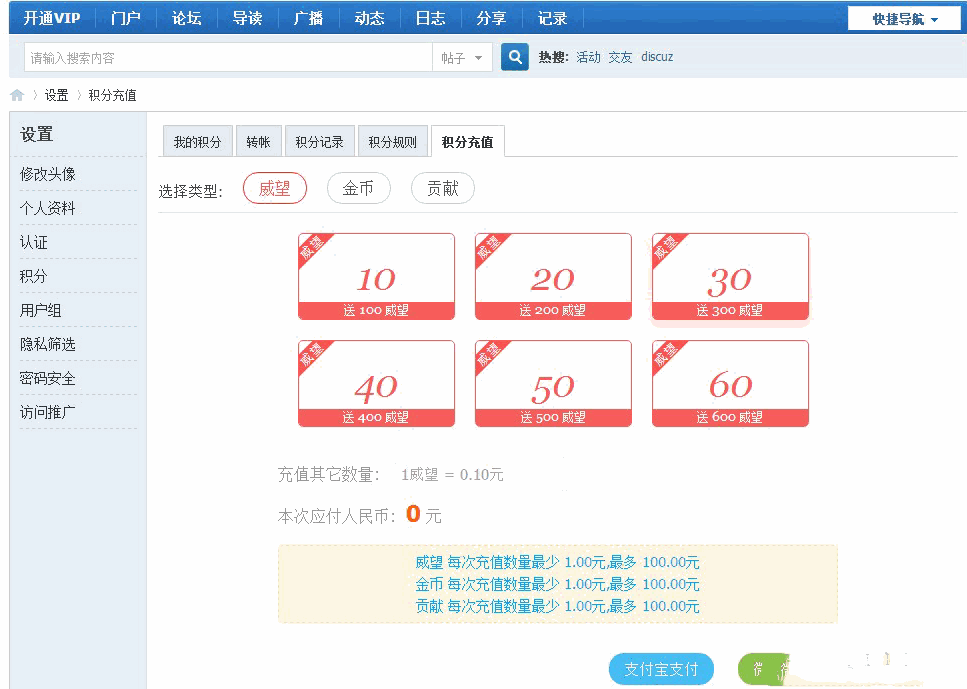Image resolution: width=967 pixels, height=689 pixels.
Task: Switch to the 我的积分 tab
Action: coord(197,142)
